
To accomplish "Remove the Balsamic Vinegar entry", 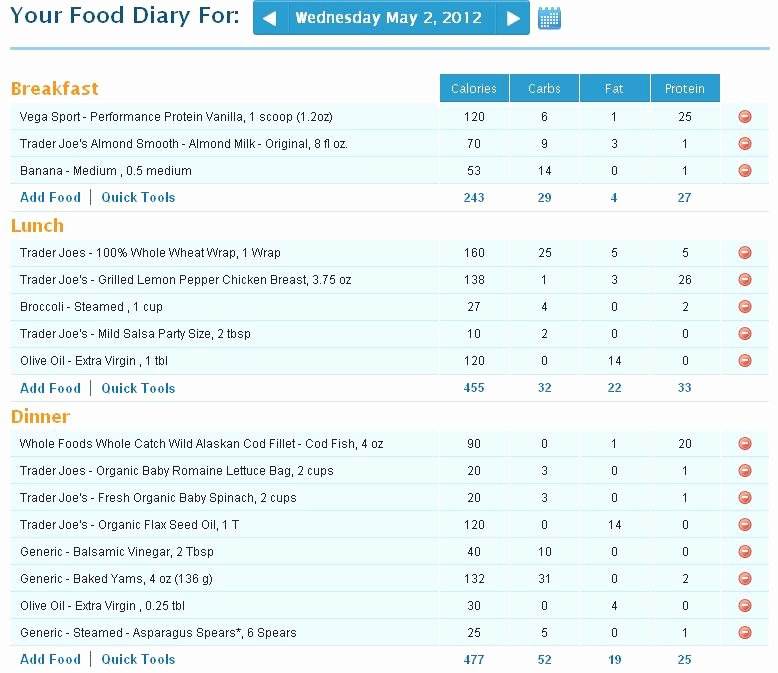I will (x=745, y=551).
